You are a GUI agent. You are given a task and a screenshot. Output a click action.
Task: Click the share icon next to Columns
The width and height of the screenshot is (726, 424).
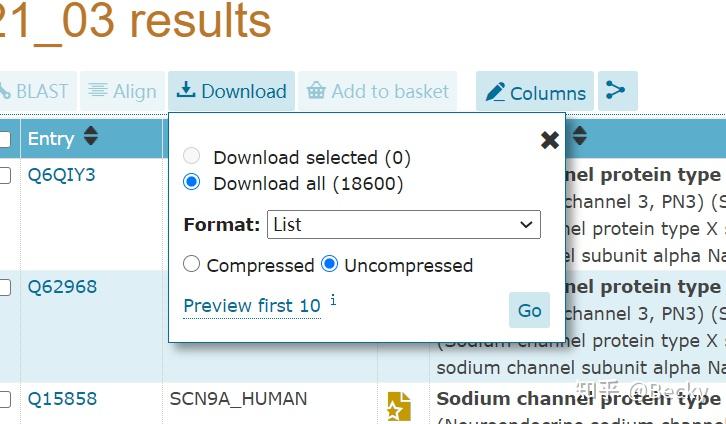coord(616,92)
